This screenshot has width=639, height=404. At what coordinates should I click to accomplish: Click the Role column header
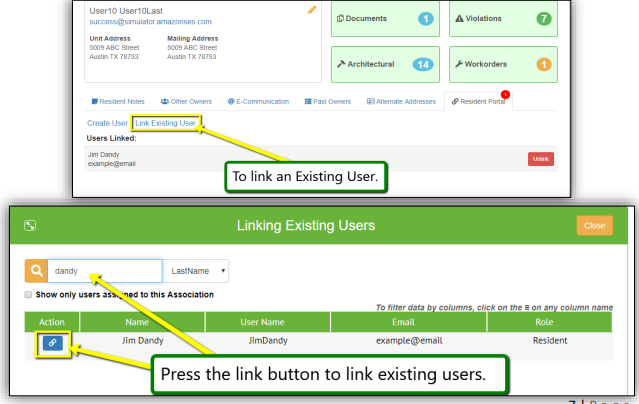pos(550,322)
